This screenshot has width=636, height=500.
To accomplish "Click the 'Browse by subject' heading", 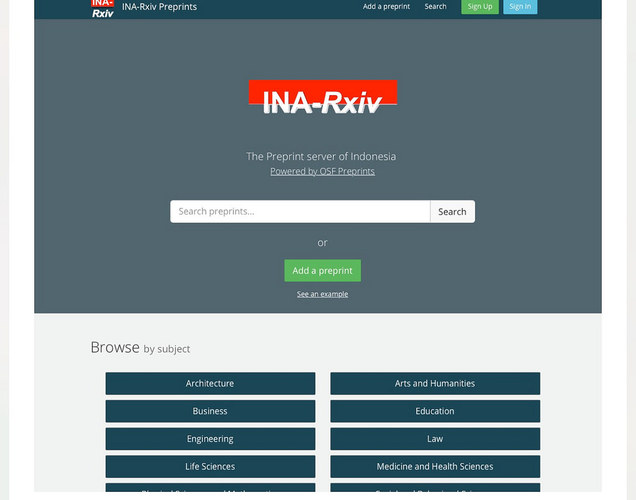I will (140, 348).
